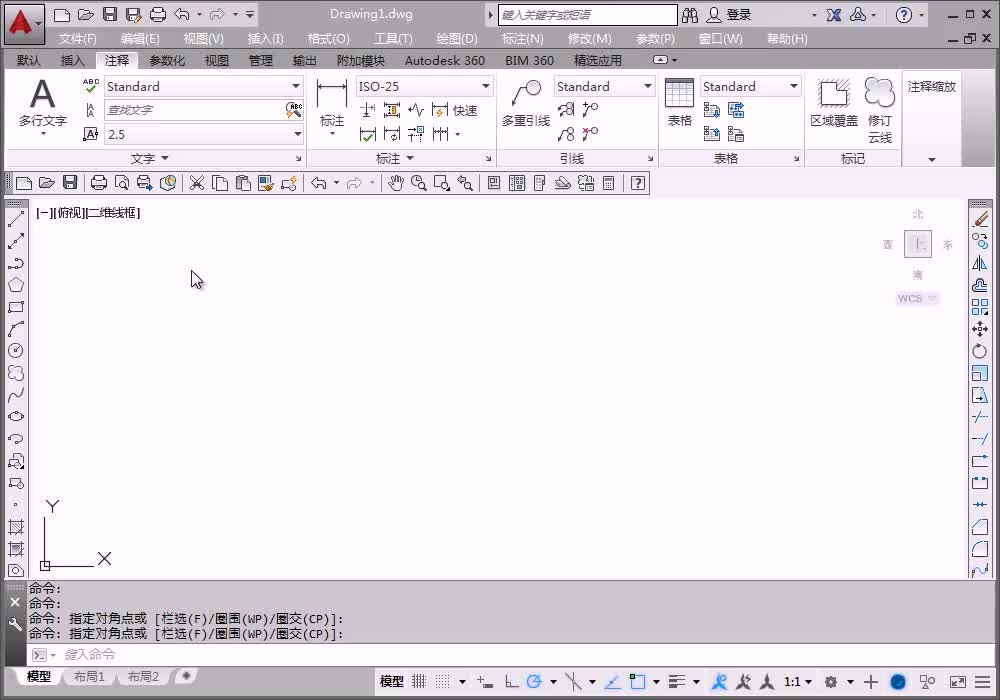Open the multileader style Standard dropdown
1000x700 pixels.
648,86
